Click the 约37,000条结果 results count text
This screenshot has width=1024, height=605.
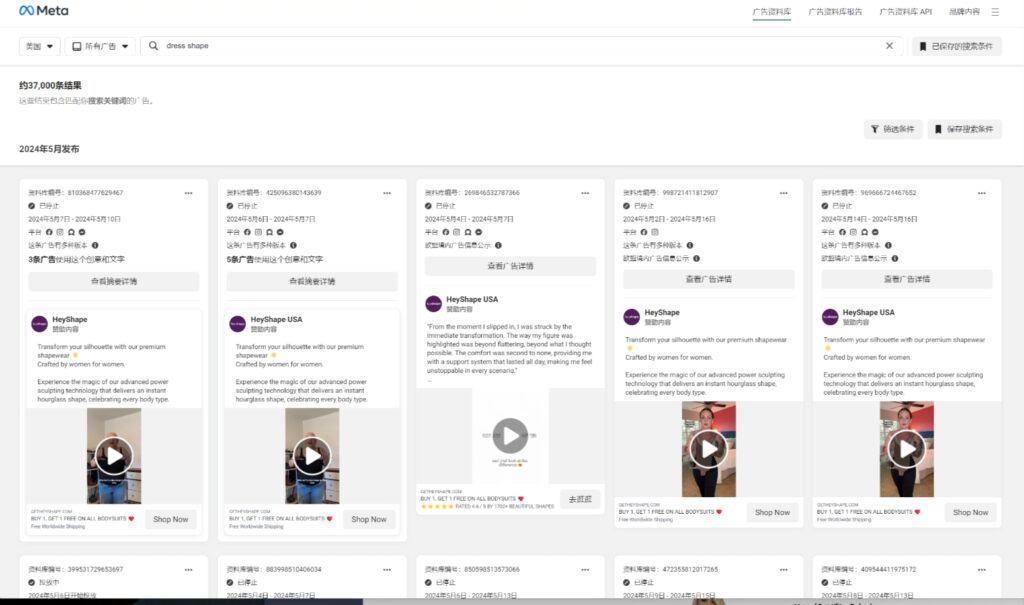click(x=50, y=86)
